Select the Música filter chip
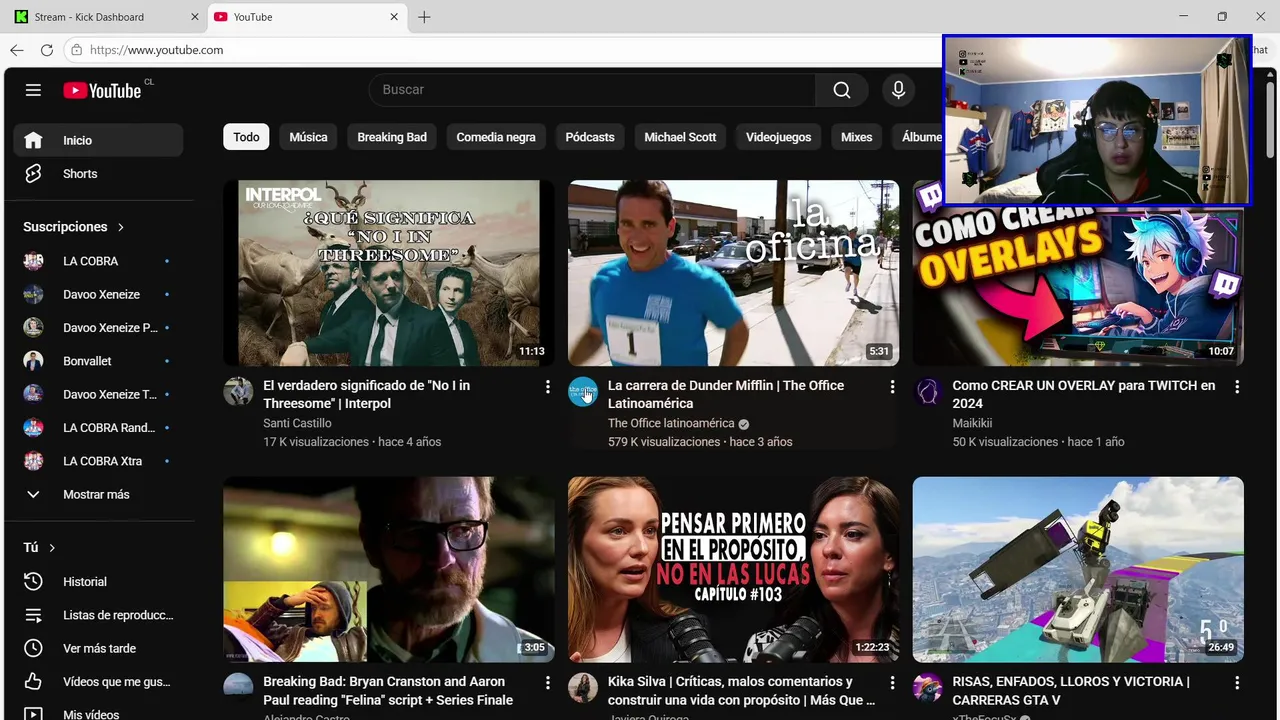 (x=308, y=137)
